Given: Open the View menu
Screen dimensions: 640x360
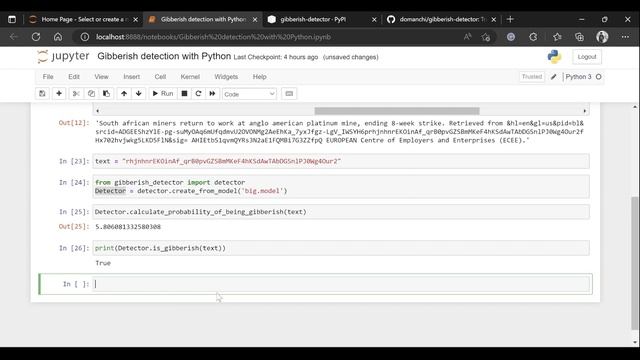Looking at the screenshot, I should coord(102,77).
